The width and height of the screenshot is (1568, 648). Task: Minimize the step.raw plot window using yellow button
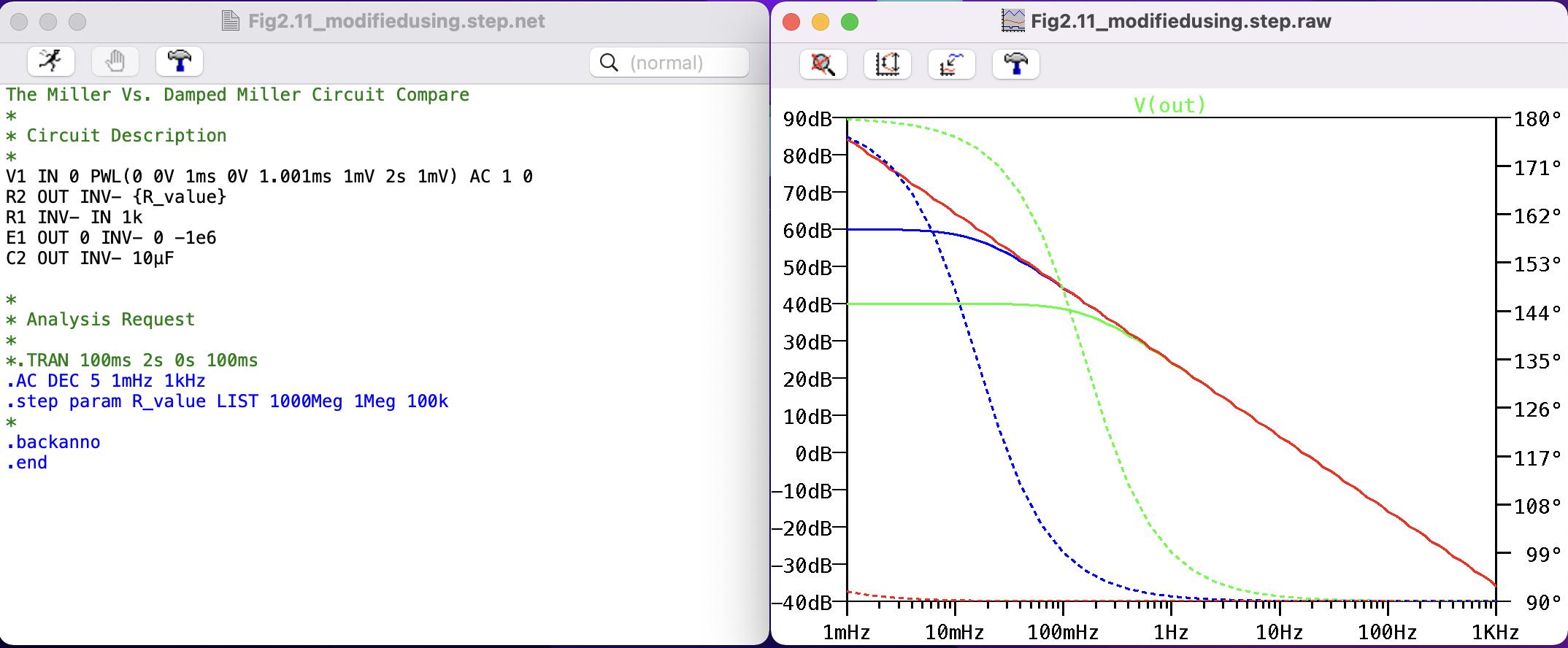(820, 22)
